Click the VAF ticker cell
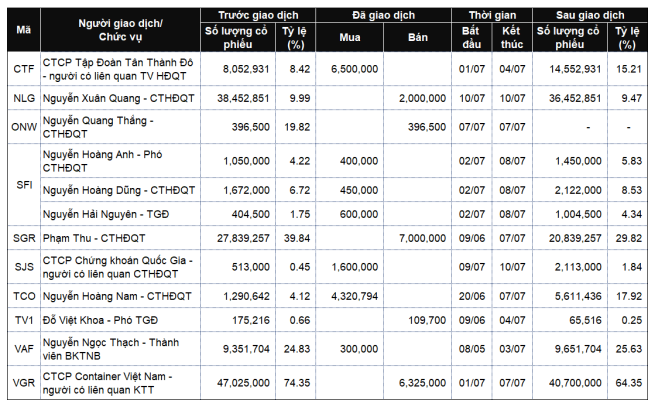 coord(24,349)
